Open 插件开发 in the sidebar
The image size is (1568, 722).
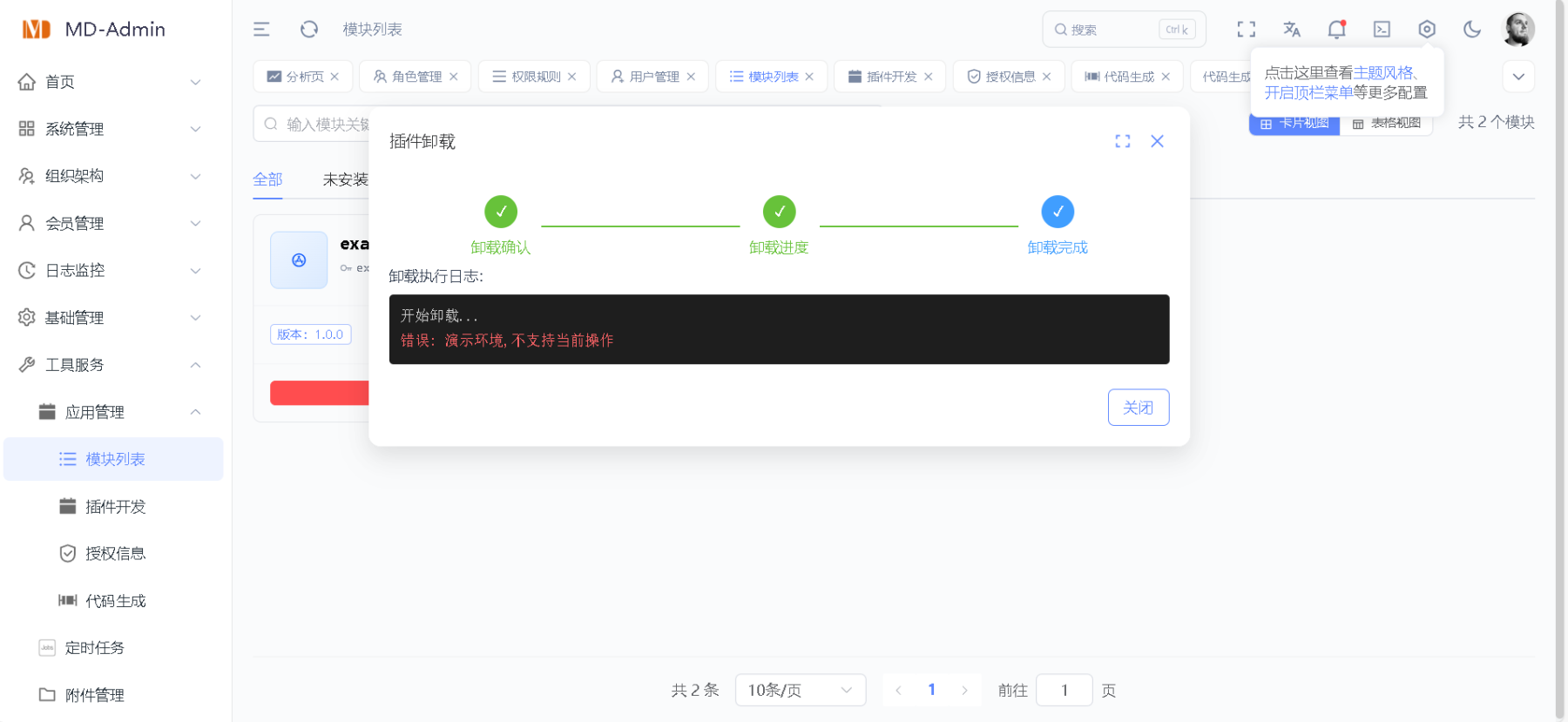tap(112, 506)
